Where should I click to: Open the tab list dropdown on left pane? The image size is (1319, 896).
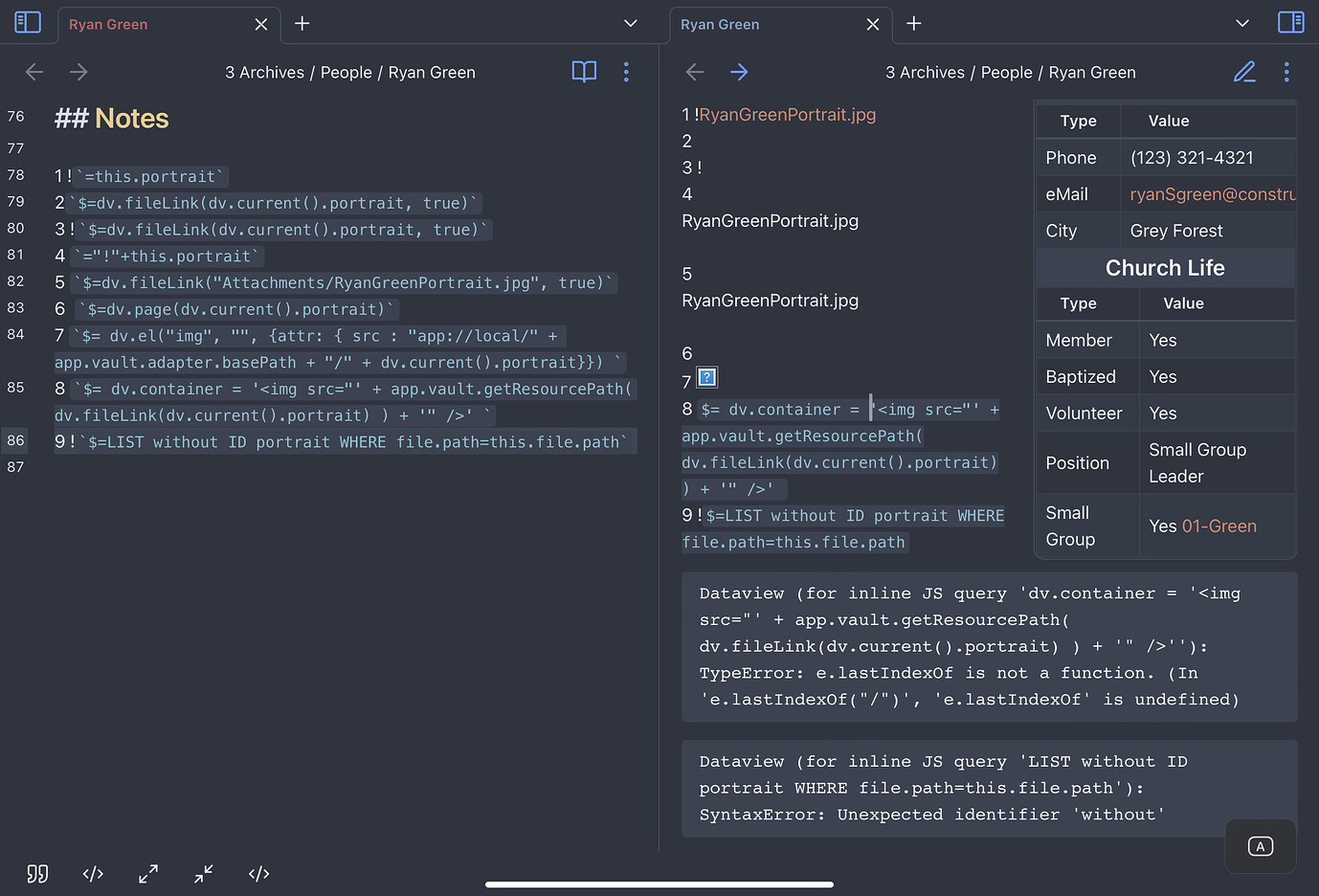coord(630,22)
